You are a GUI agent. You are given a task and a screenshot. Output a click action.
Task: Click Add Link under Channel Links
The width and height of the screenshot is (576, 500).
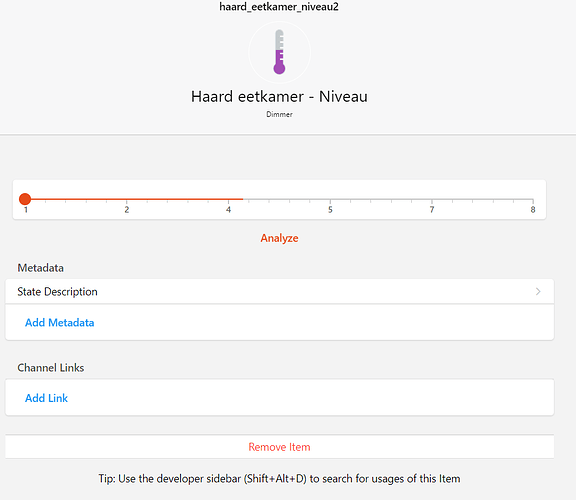pyautogui.click(x=46, y=398)
